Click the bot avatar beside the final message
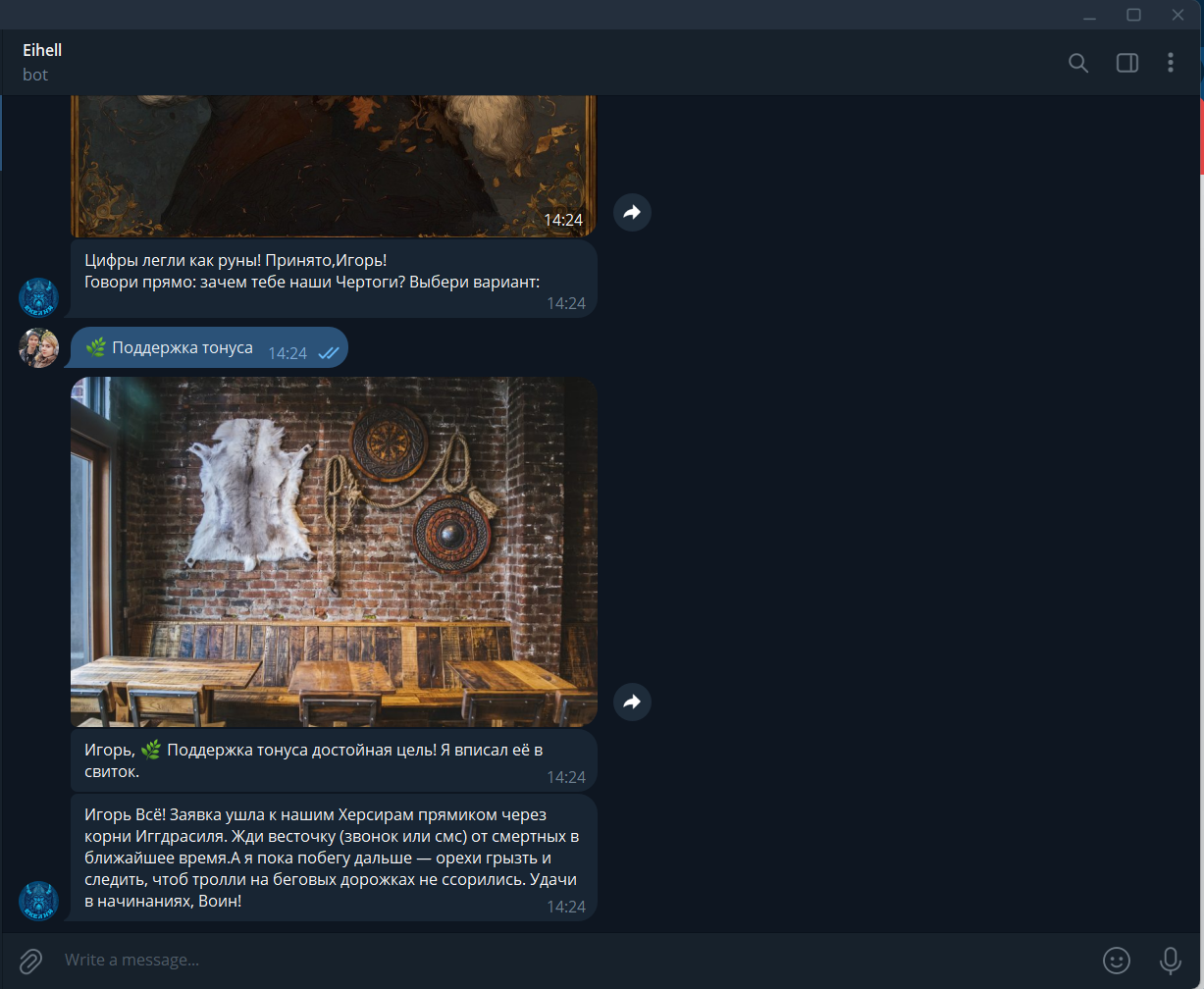This screenshot has height=989, width=1204. pyautogui.click(x=39, y=901)
